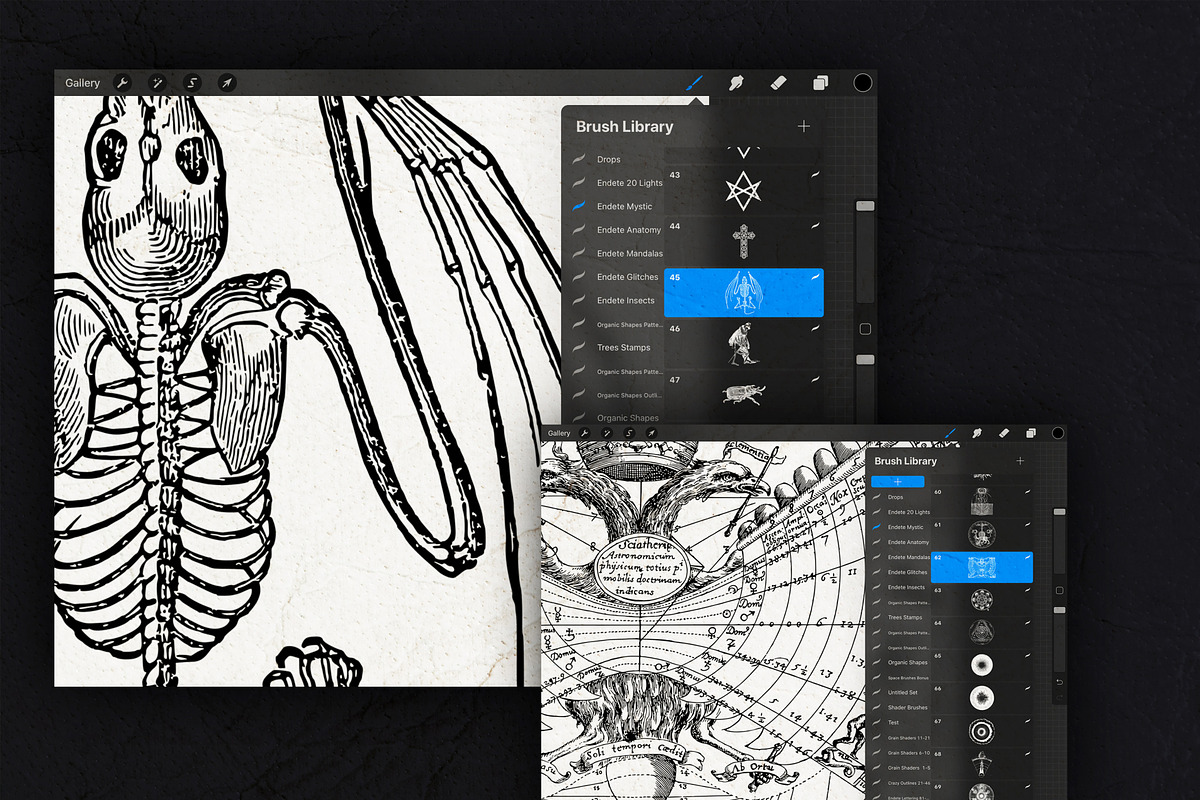Choose brush 47 beetle stamp

pyautogui.click(x=744, y=394)
